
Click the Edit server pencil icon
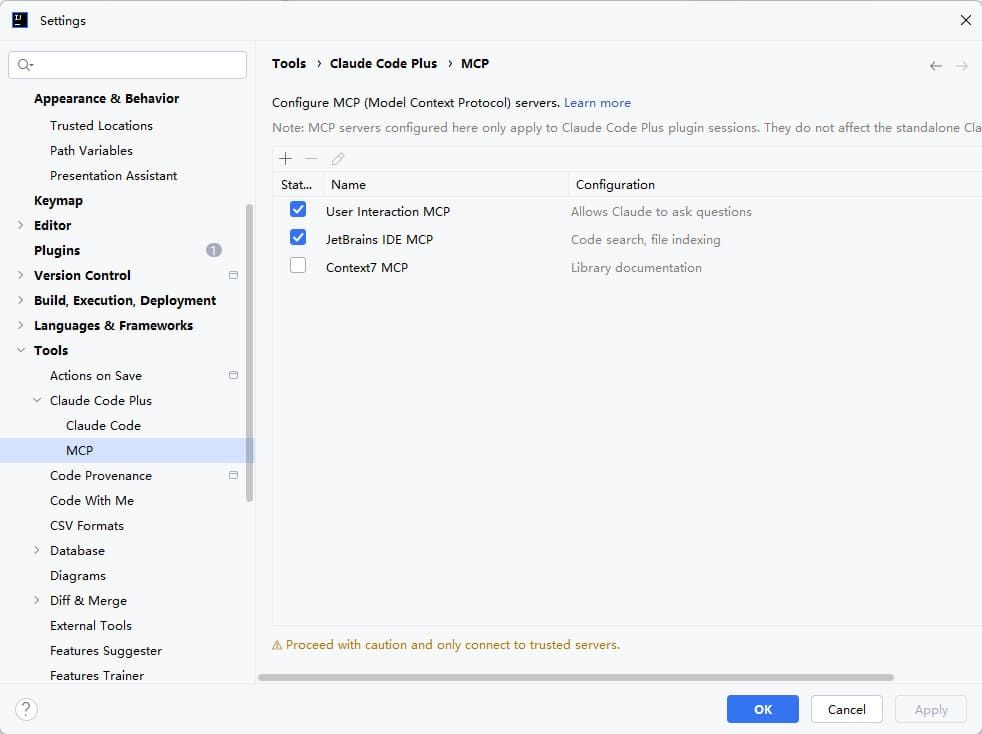338,159
